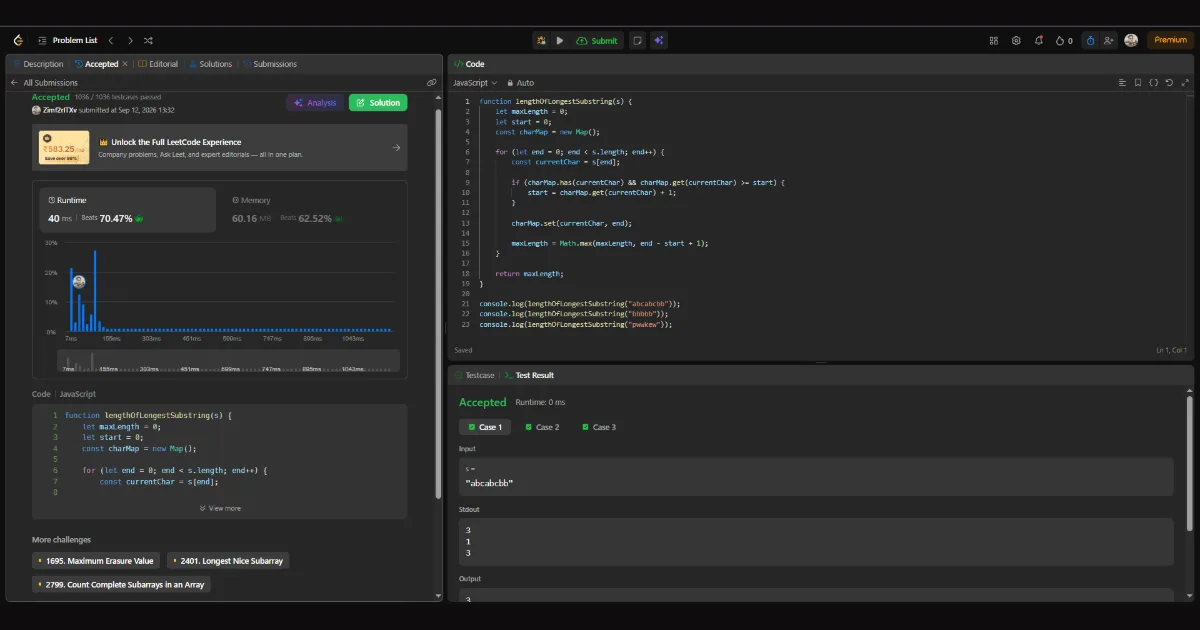Open the notes icon next to Submit
Screen dimensions: 1200x630
(638, 40)
